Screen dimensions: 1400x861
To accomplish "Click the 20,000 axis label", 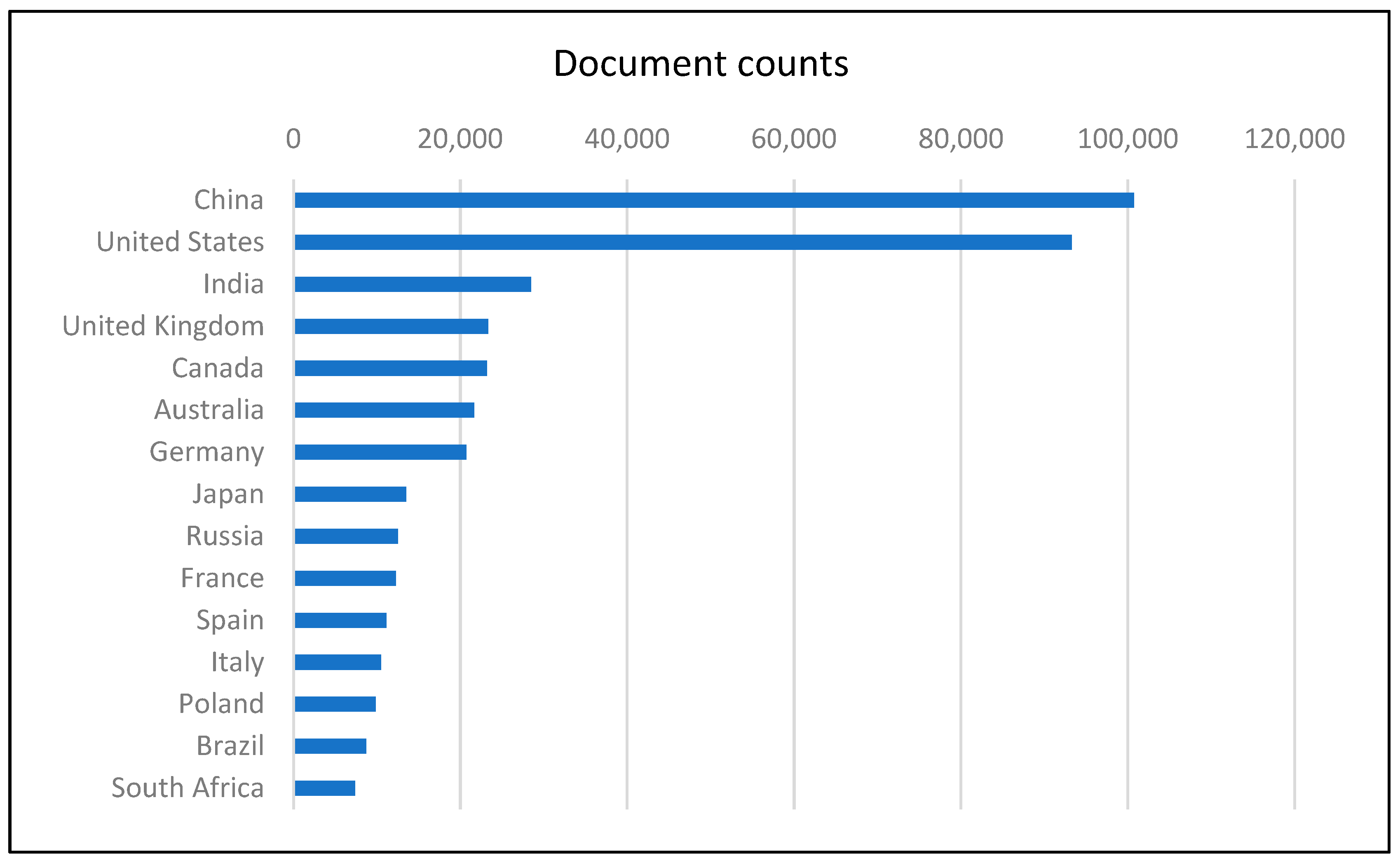I will pos(460,139).
